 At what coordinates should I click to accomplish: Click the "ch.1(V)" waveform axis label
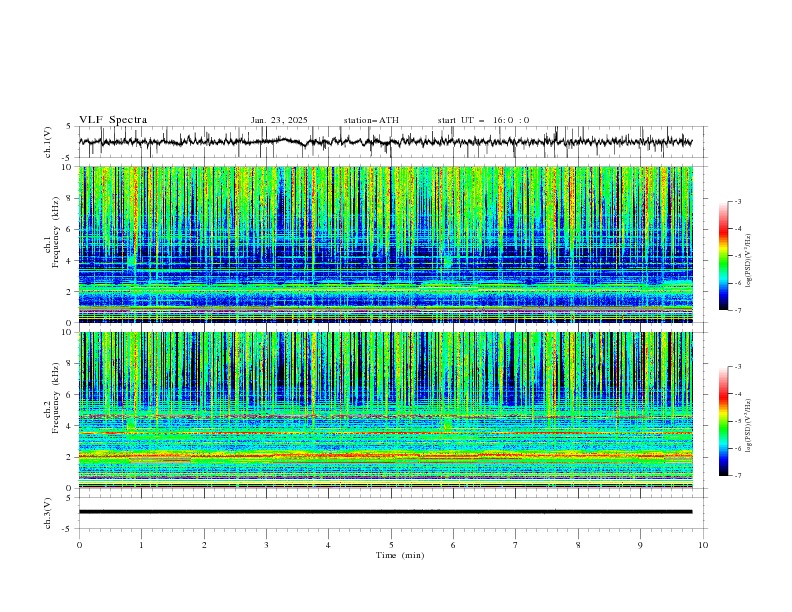(x=48, y=142)
